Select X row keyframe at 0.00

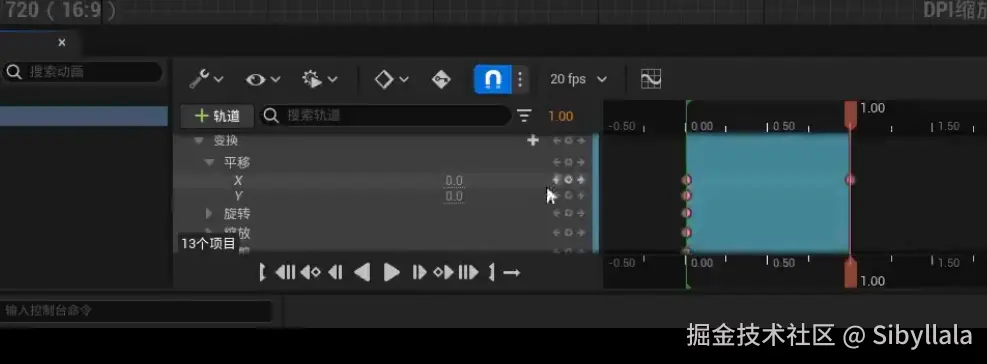coord(686,179)
